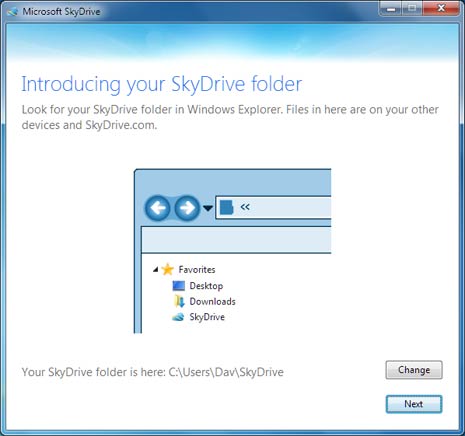Select the Desktop label in the Favorites list
Image resolution: width=465 pixels, height=436 pixels.
(x=206, y=286)
